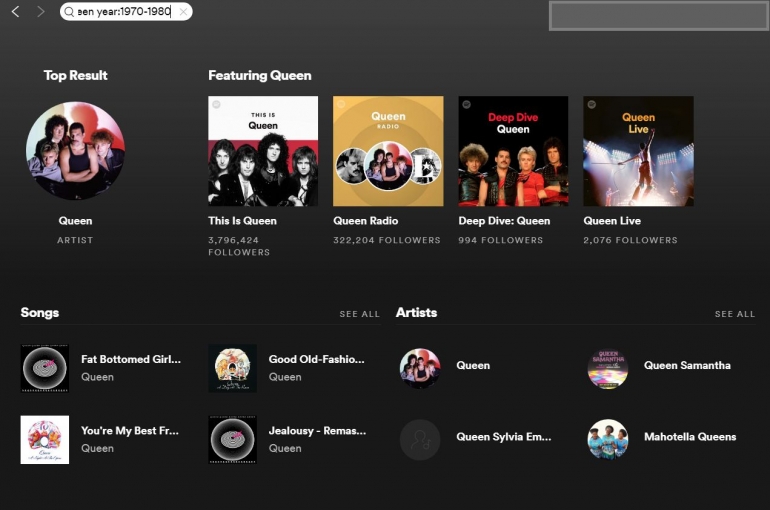Click the search box containing year:1970-1980
Screen dimensions: 770x510
(x=126, y=12)
